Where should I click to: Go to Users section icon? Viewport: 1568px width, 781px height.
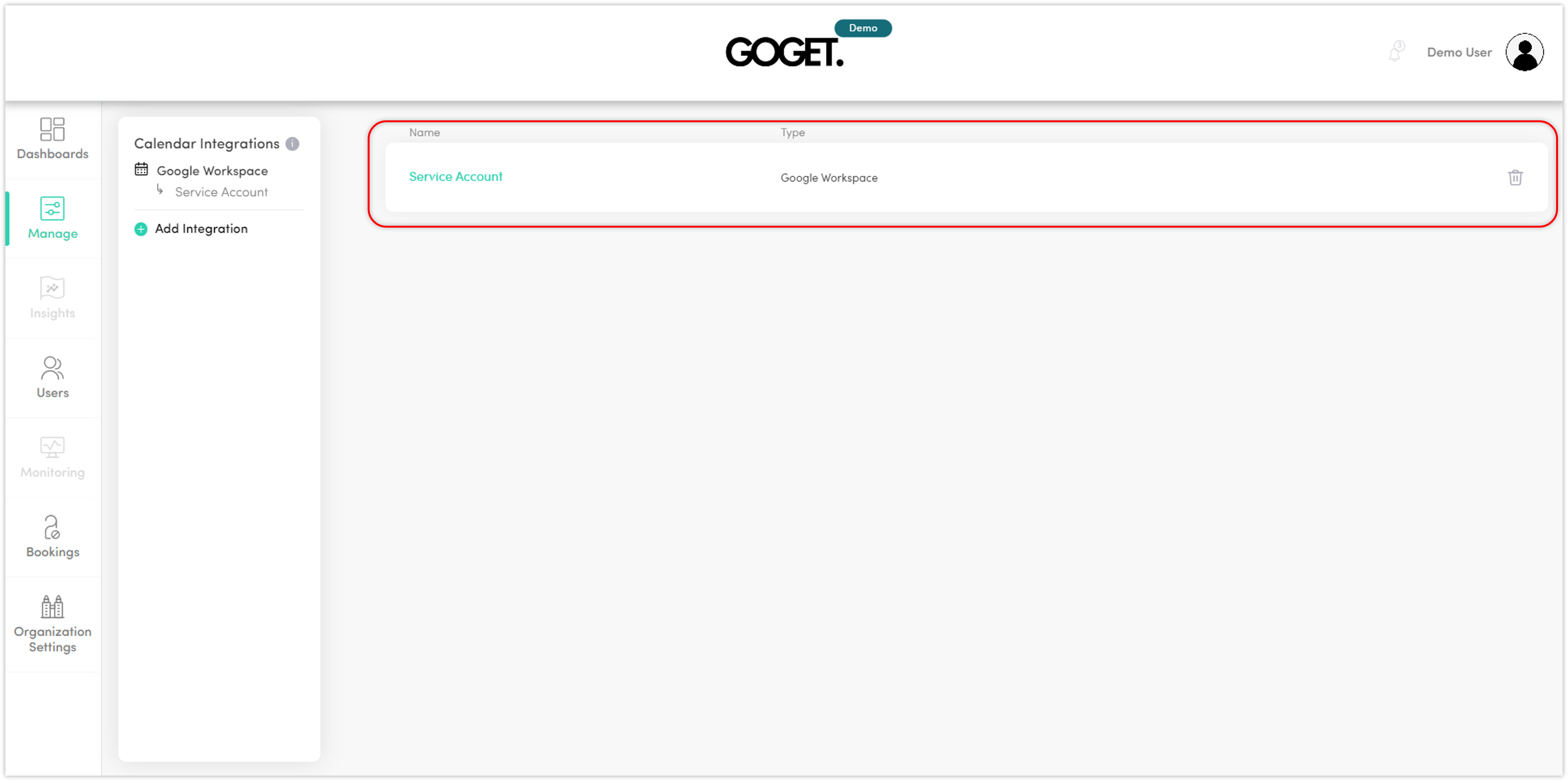52,368
